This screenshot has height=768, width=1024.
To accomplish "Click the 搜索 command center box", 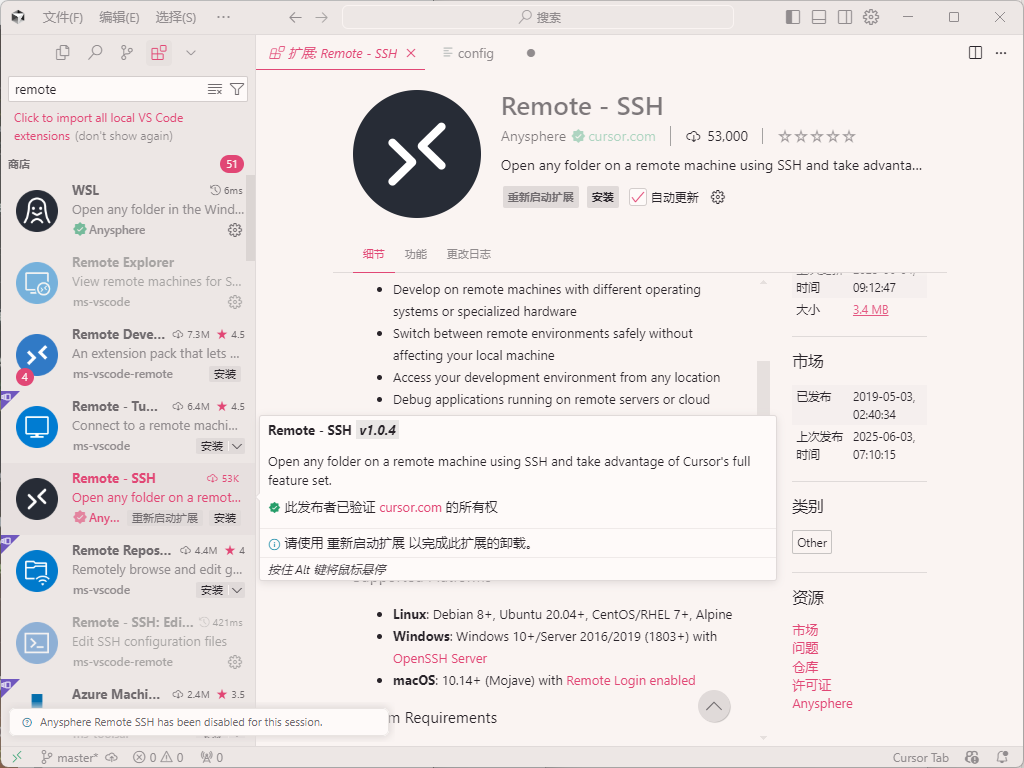I will pyautogui.click(x=537, y=18).
